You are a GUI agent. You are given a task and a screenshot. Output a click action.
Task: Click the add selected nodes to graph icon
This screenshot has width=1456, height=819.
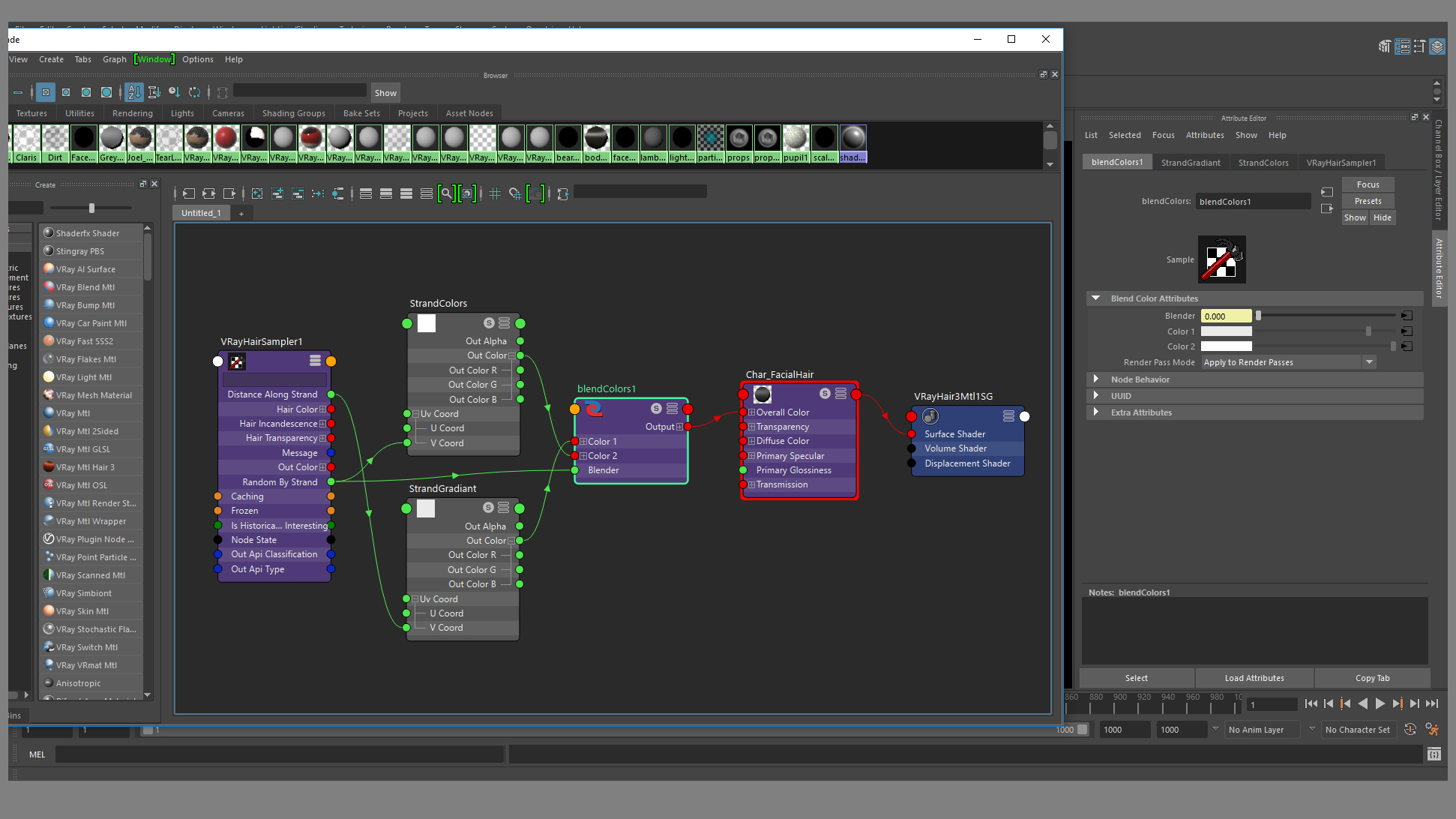tap(277, 193)
